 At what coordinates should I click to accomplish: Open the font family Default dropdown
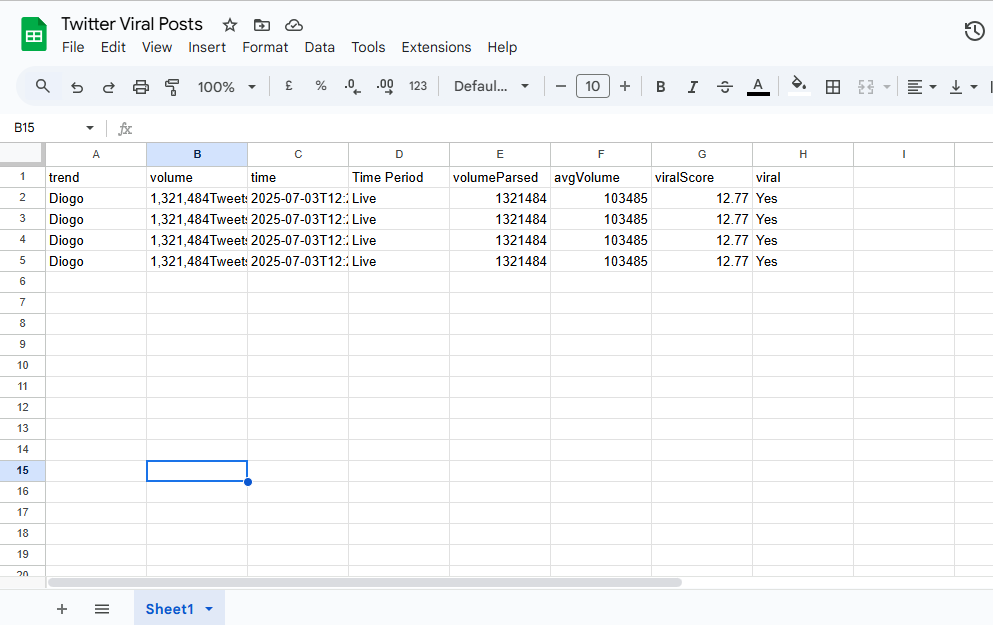coord(491,86)
